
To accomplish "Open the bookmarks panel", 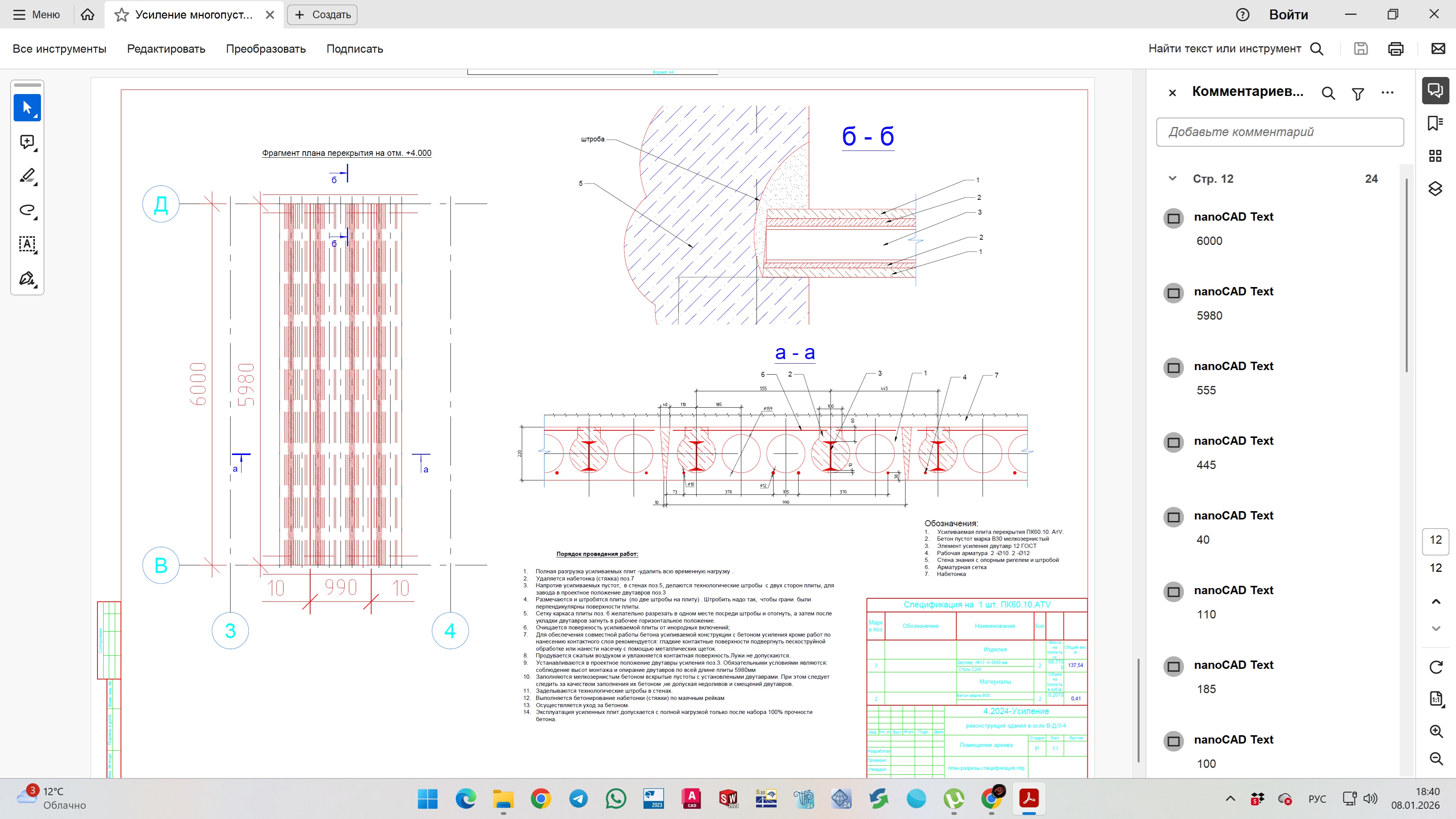I will (1436, 123).
